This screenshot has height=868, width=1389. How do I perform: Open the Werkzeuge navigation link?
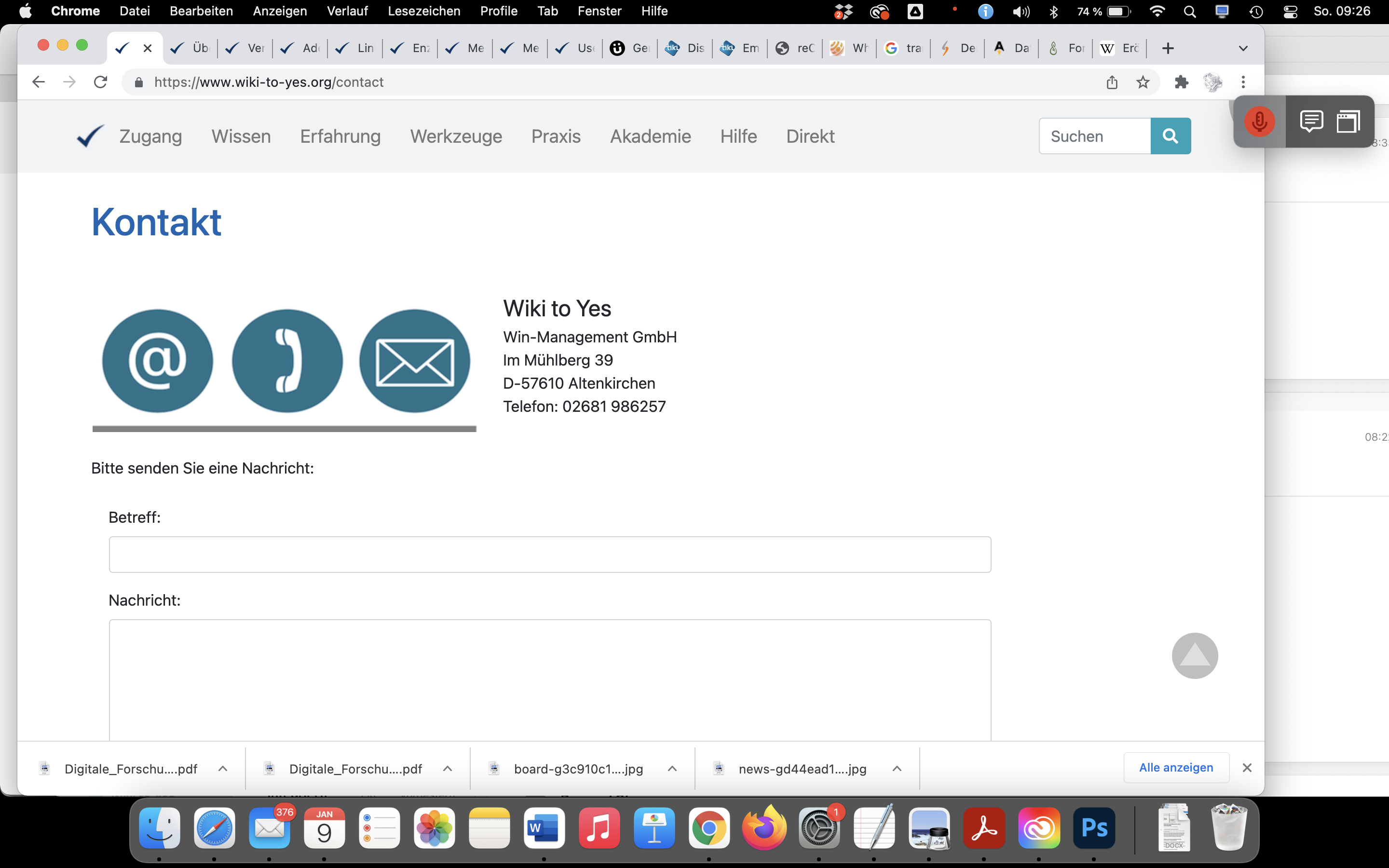(x=456, y=136)
